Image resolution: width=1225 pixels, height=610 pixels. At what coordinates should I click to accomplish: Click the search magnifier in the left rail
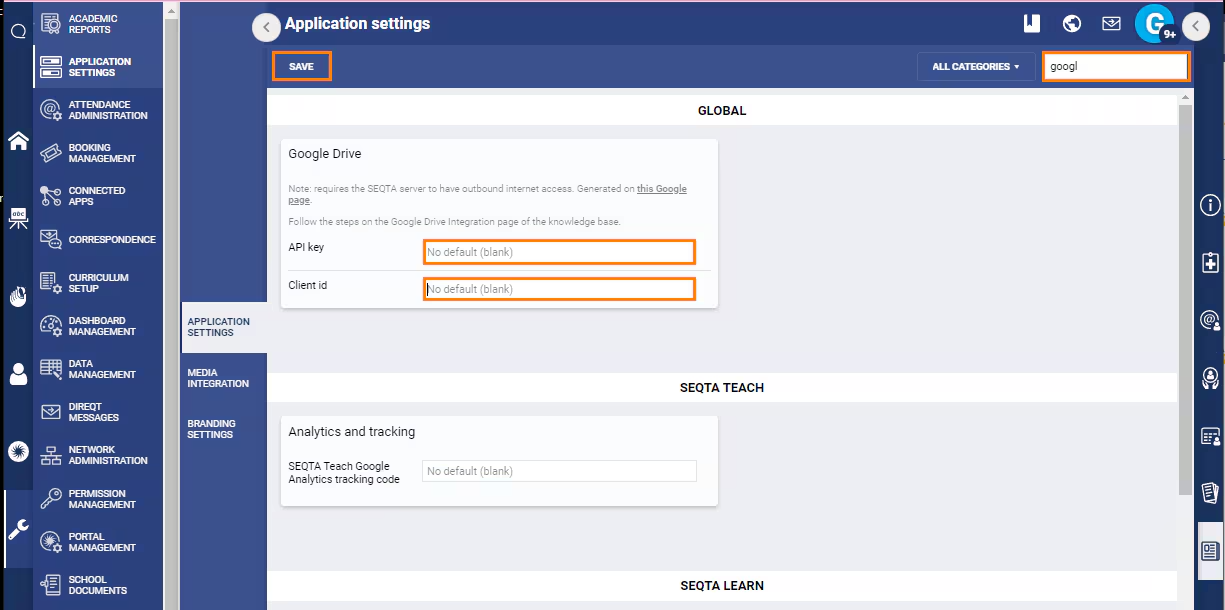click(x=18, y=31)
